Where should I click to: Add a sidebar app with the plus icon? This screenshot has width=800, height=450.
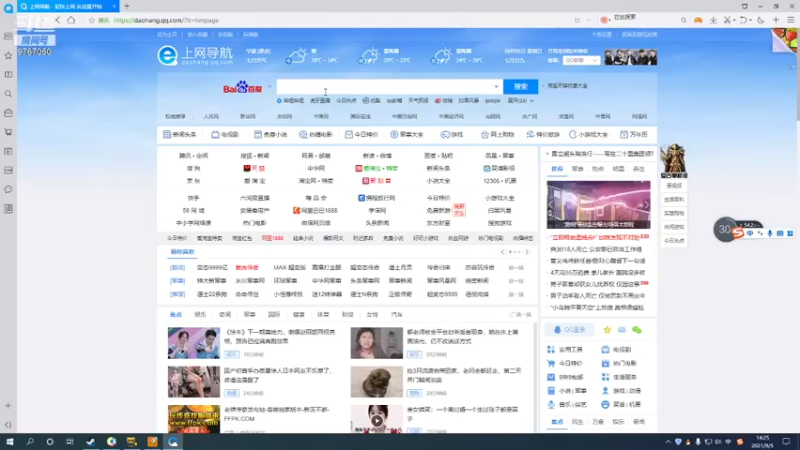8,406
